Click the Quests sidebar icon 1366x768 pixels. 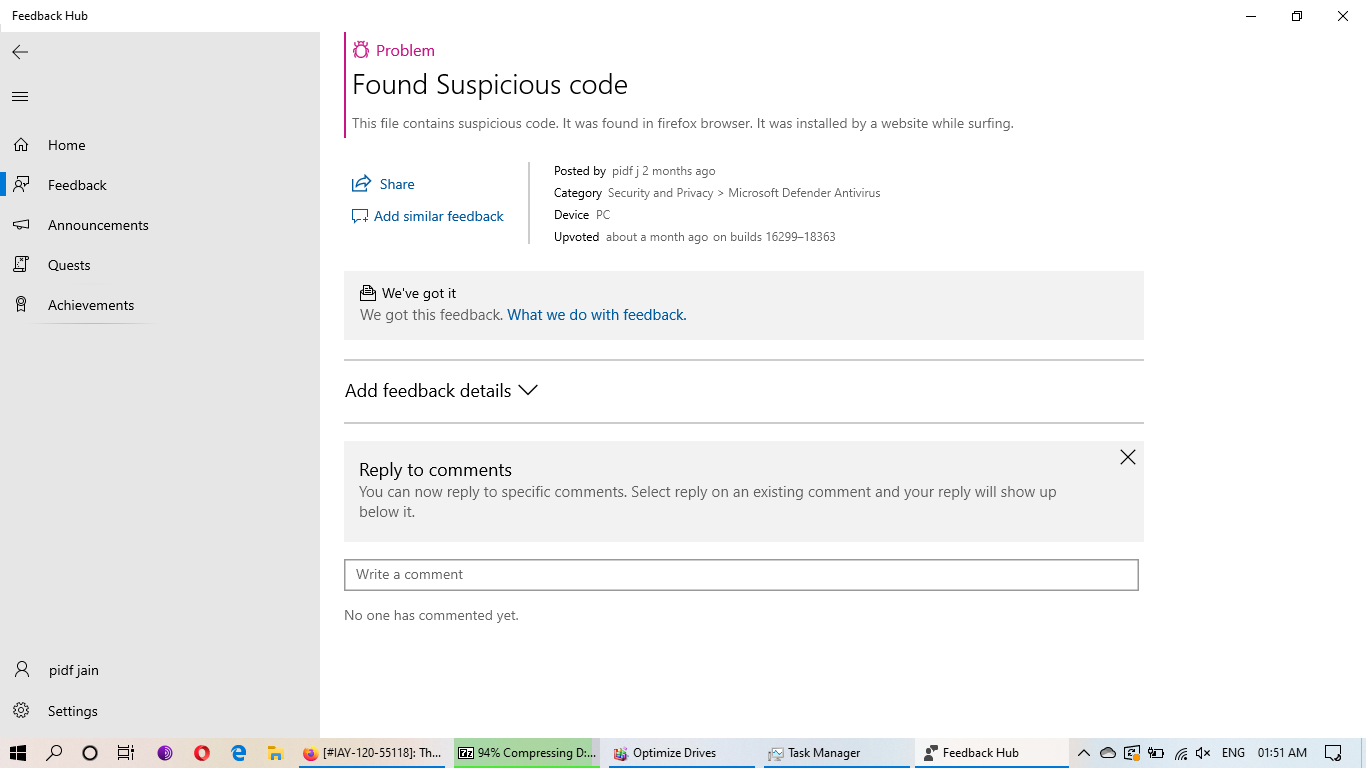[21, 265]
